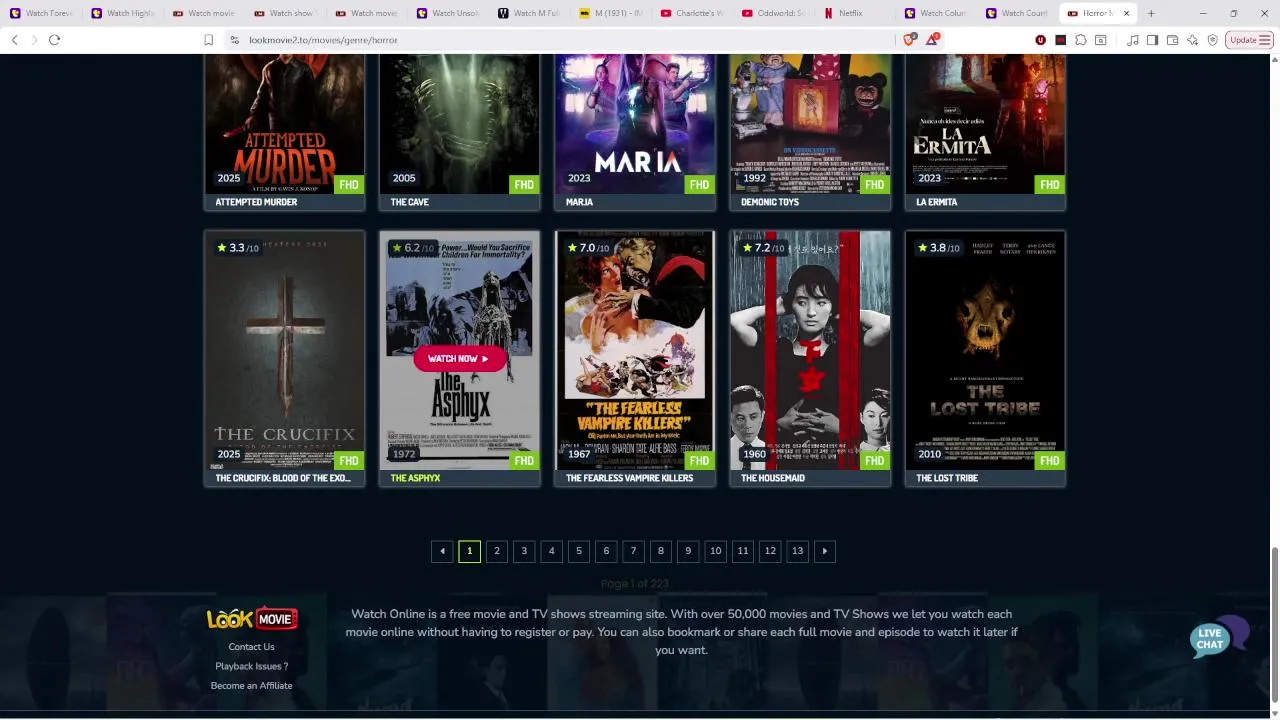Bookmark this page with the bookmark icon

(208, 40)
